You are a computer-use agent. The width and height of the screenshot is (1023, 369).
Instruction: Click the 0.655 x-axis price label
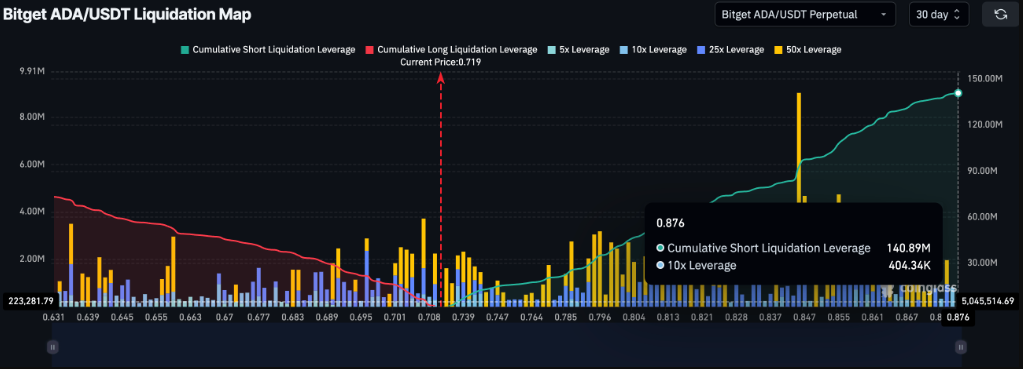[156, 317]
